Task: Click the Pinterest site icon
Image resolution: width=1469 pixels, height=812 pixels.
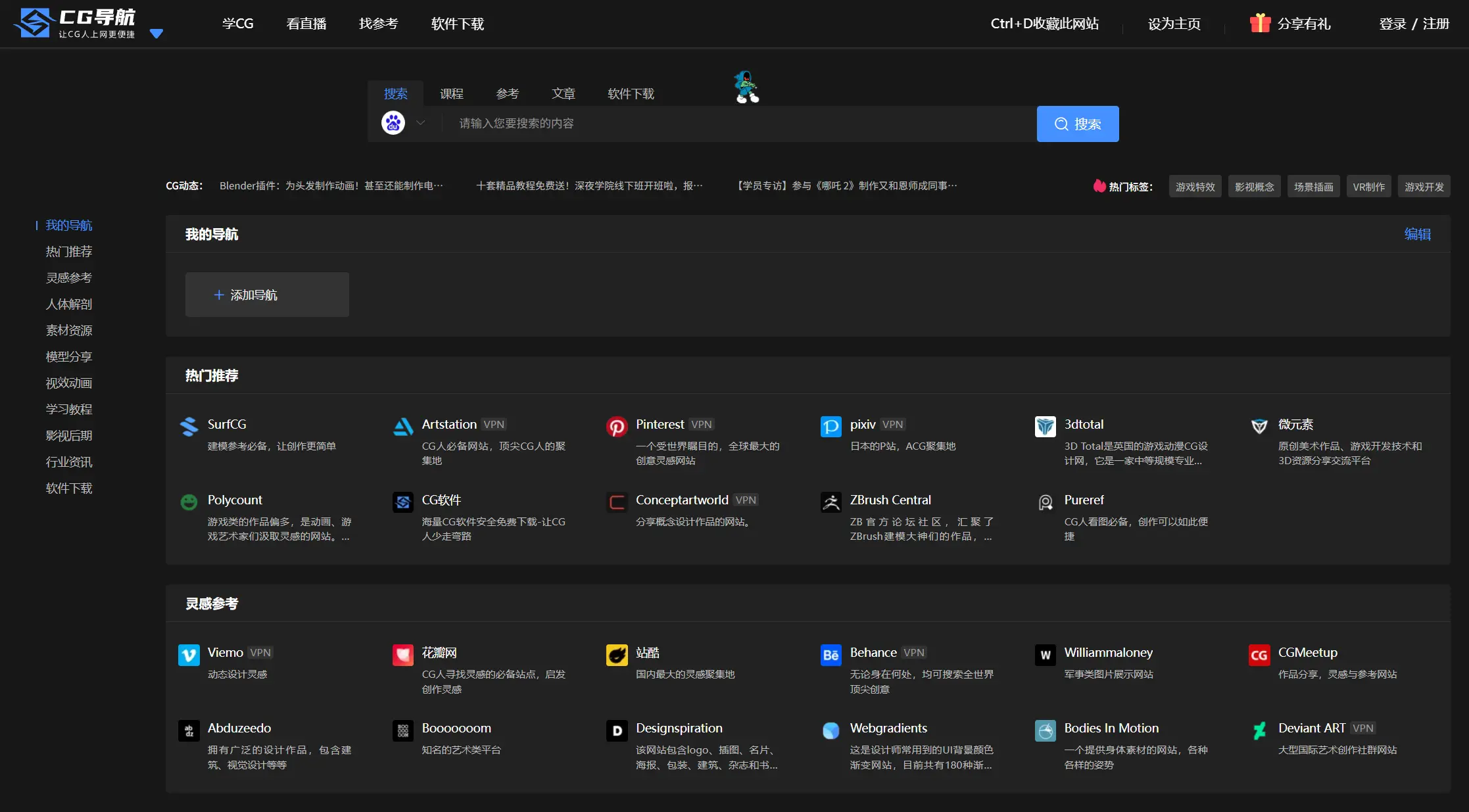Action: pos(616,427)
